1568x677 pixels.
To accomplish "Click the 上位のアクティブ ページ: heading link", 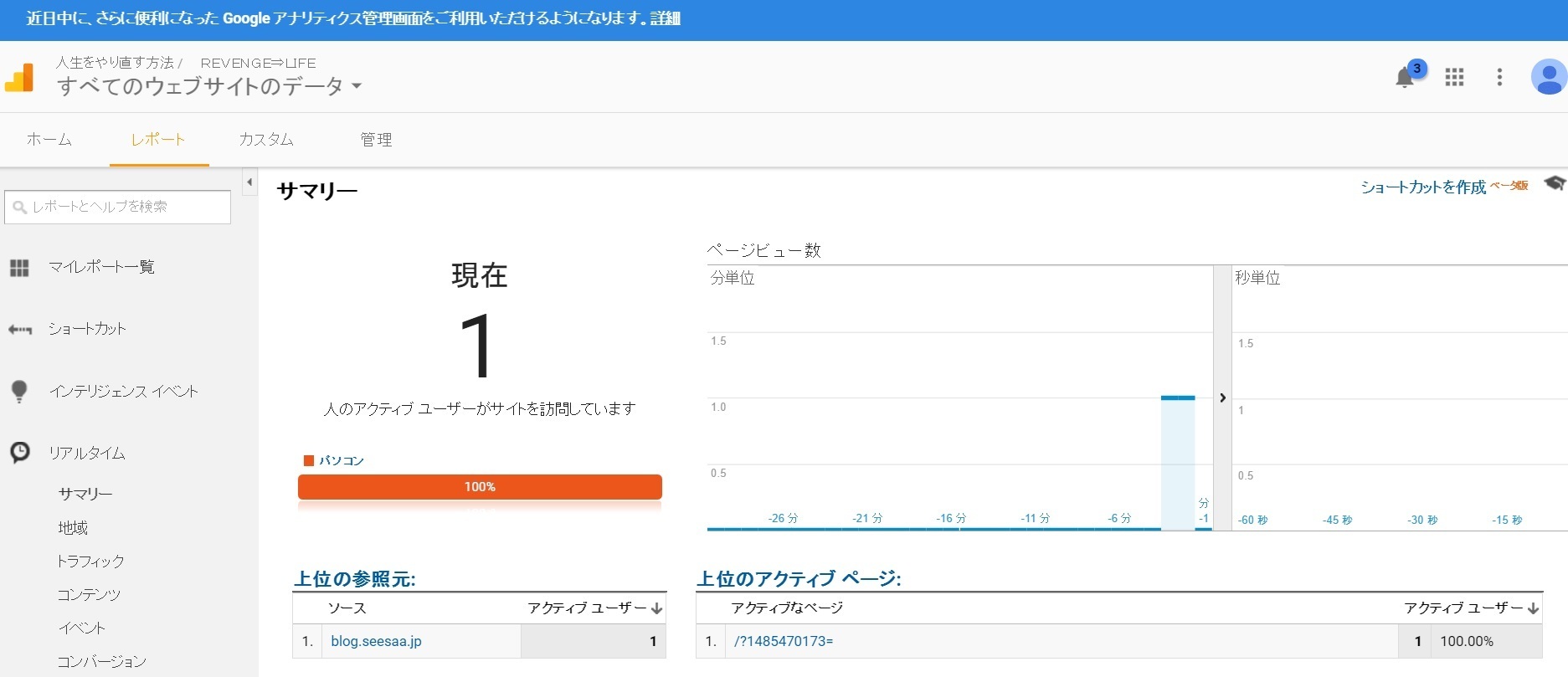I will (799, 578).
